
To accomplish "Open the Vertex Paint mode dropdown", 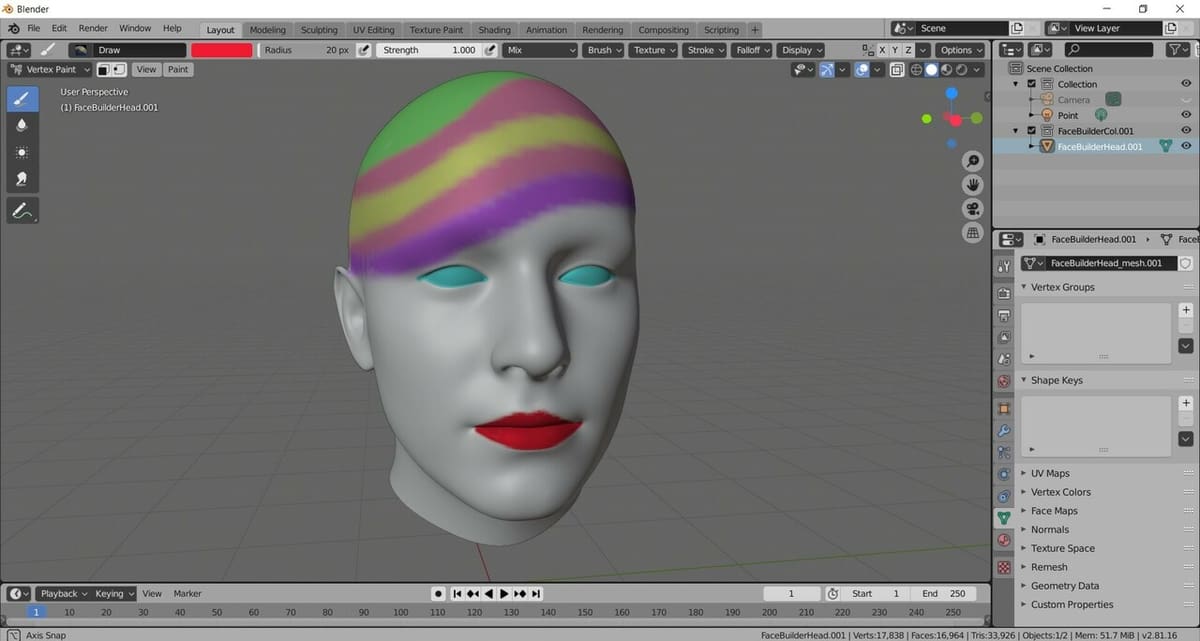I will point(49,69).
